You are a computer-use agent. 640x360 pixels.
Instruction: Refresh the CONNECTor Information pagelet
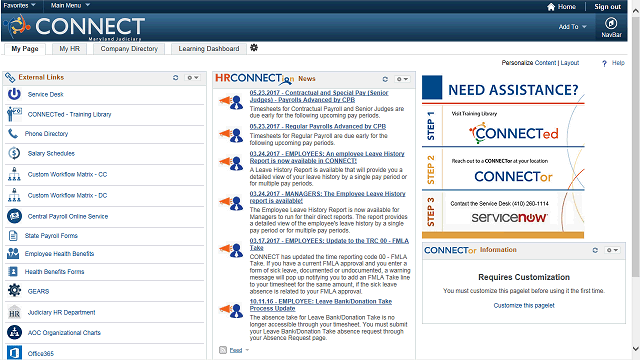[x=595, y=250]
